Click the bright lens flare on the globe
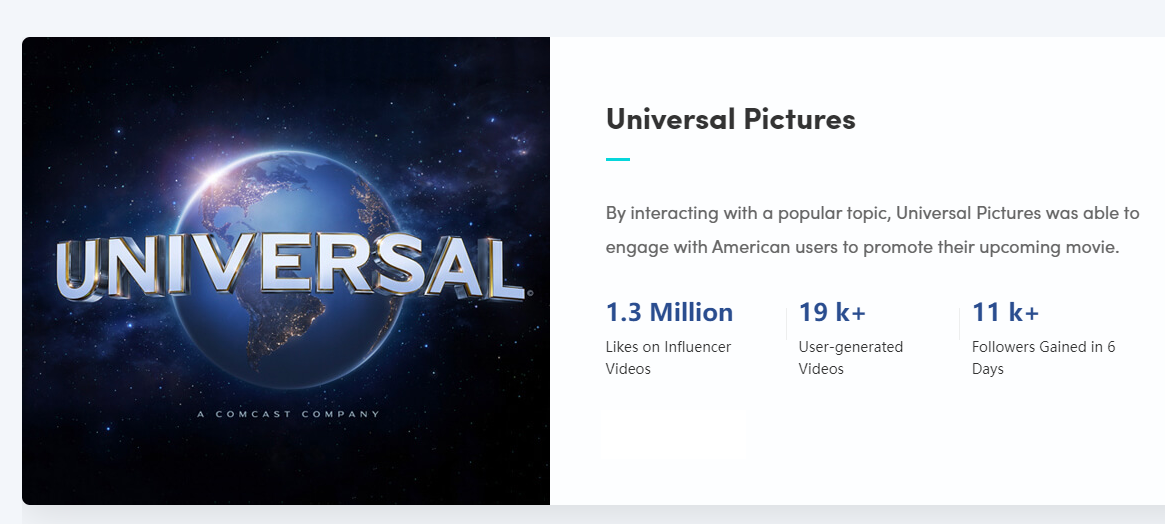This screenshot has width=1165, height=524. tap(211, 177)
